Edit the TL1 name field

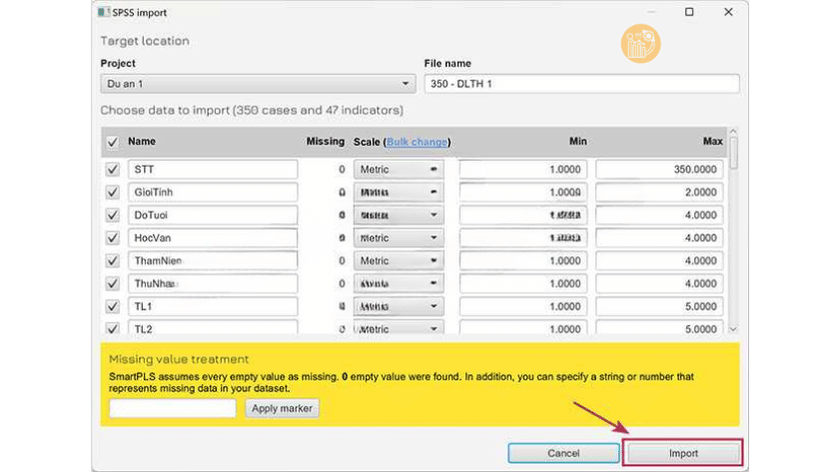click(x=213, y=306)
